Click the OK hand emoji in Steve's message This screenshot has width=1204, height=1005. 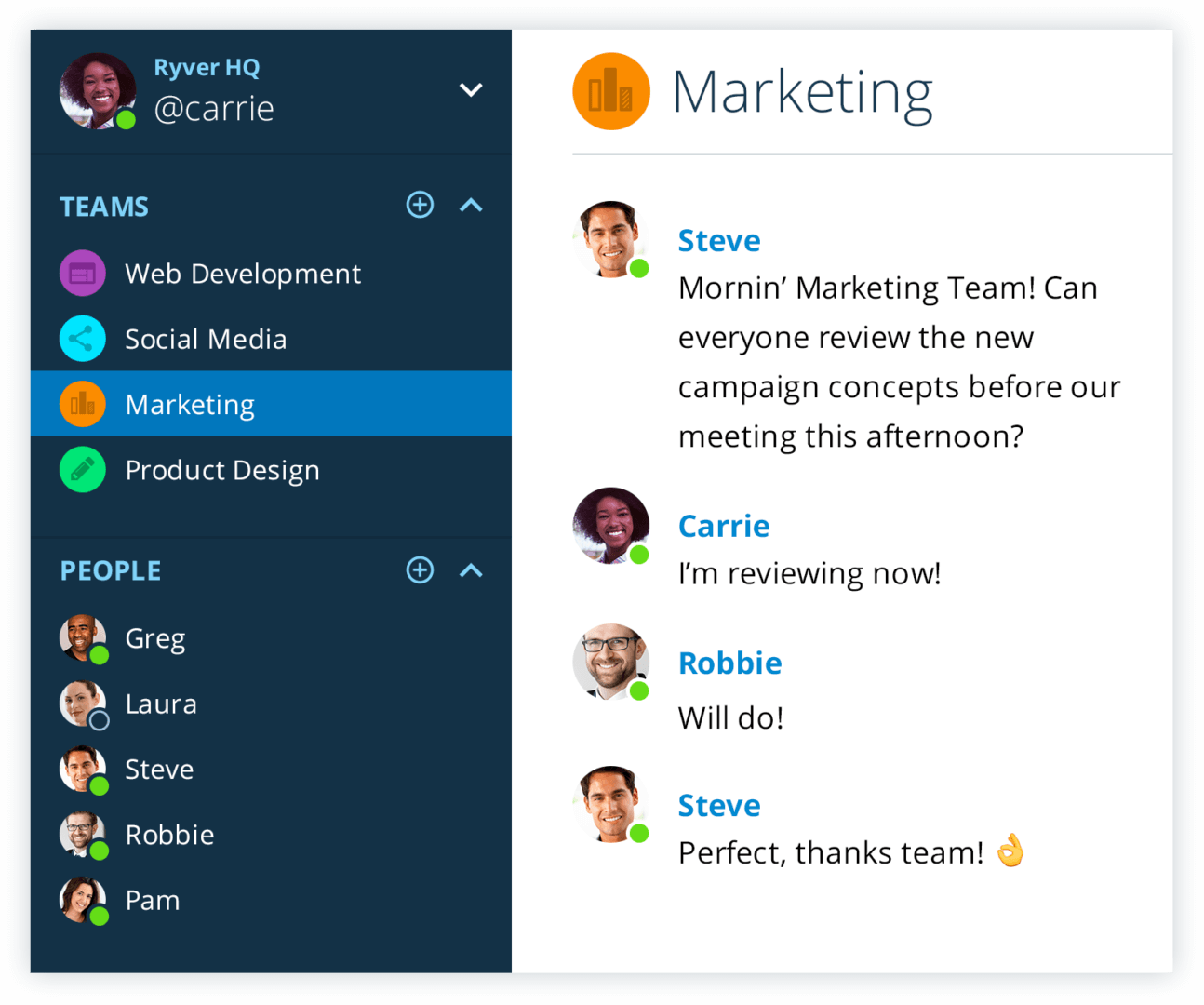click(x=1010, y=851)
